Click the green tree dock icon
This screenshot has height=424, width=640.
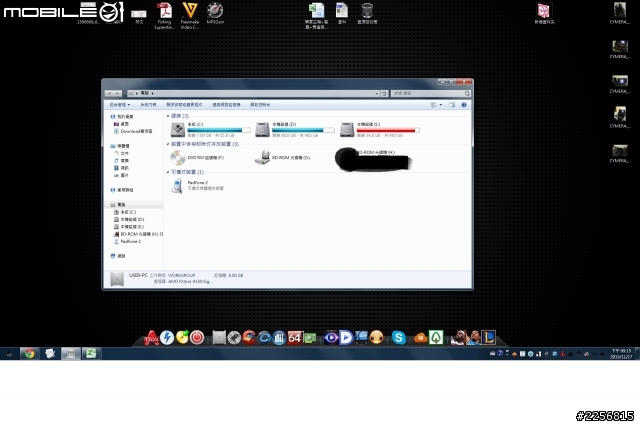click(436, 337)
